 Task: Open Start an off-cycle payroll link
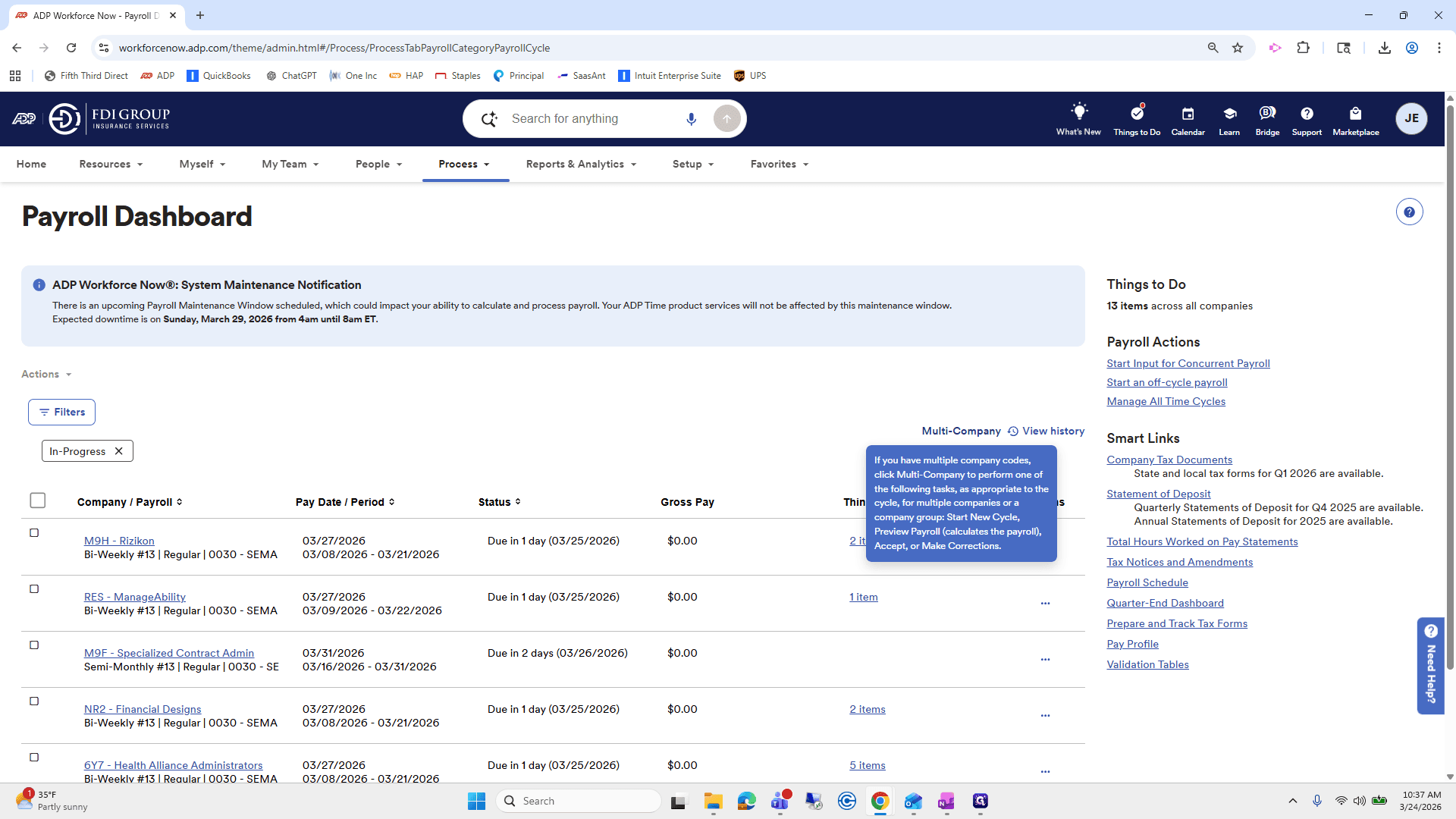(1166, 383)
